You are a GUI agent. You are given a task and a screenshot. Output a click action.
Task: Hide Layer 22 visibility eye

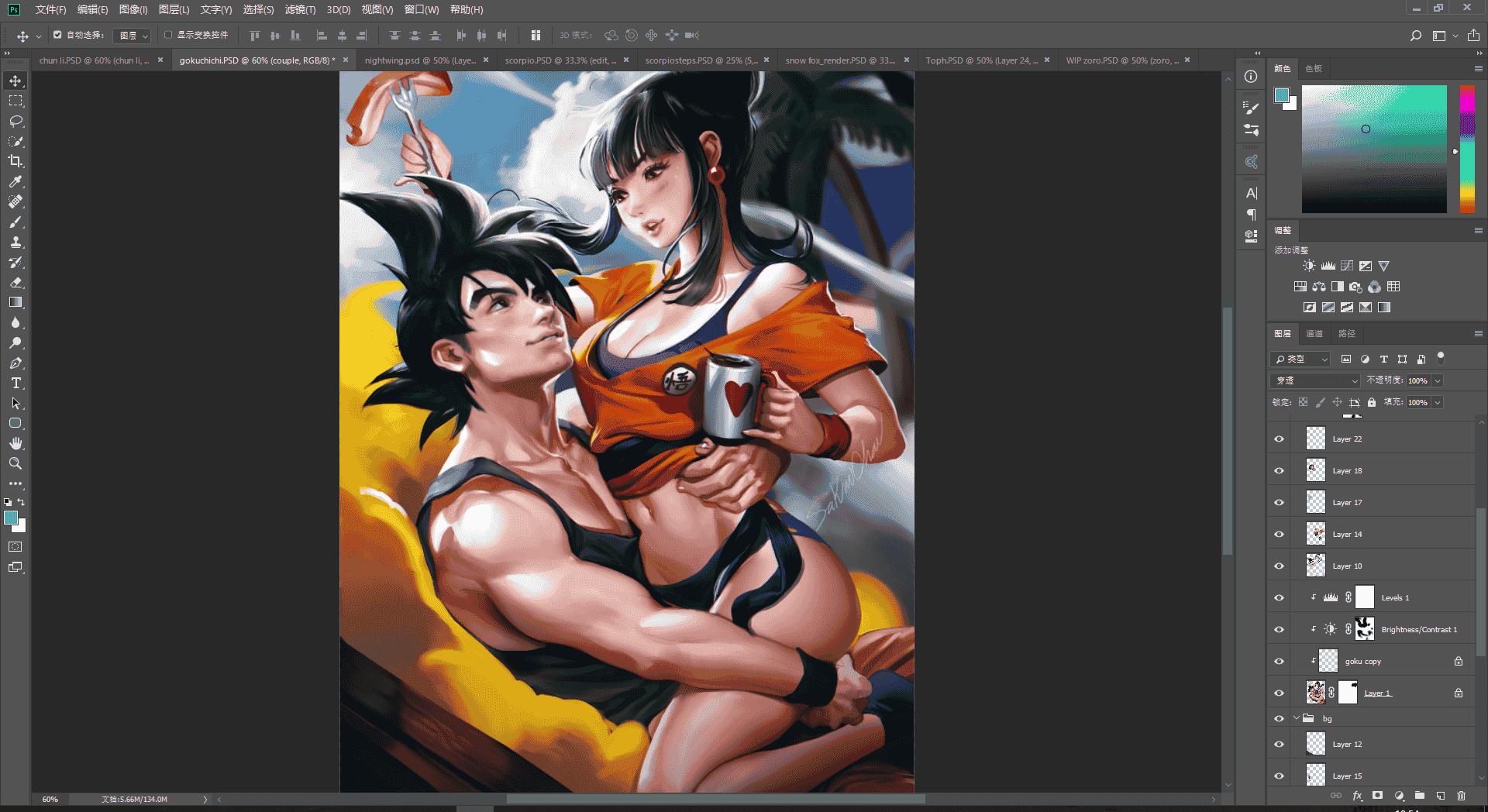[1279, 439]
